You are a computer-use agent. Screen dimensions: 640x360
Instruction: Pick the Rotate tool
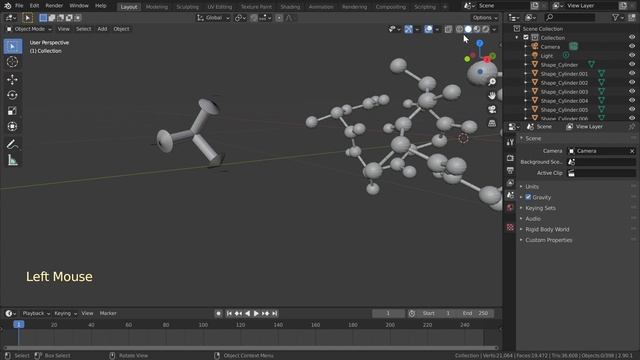click(x=13, y=95)
